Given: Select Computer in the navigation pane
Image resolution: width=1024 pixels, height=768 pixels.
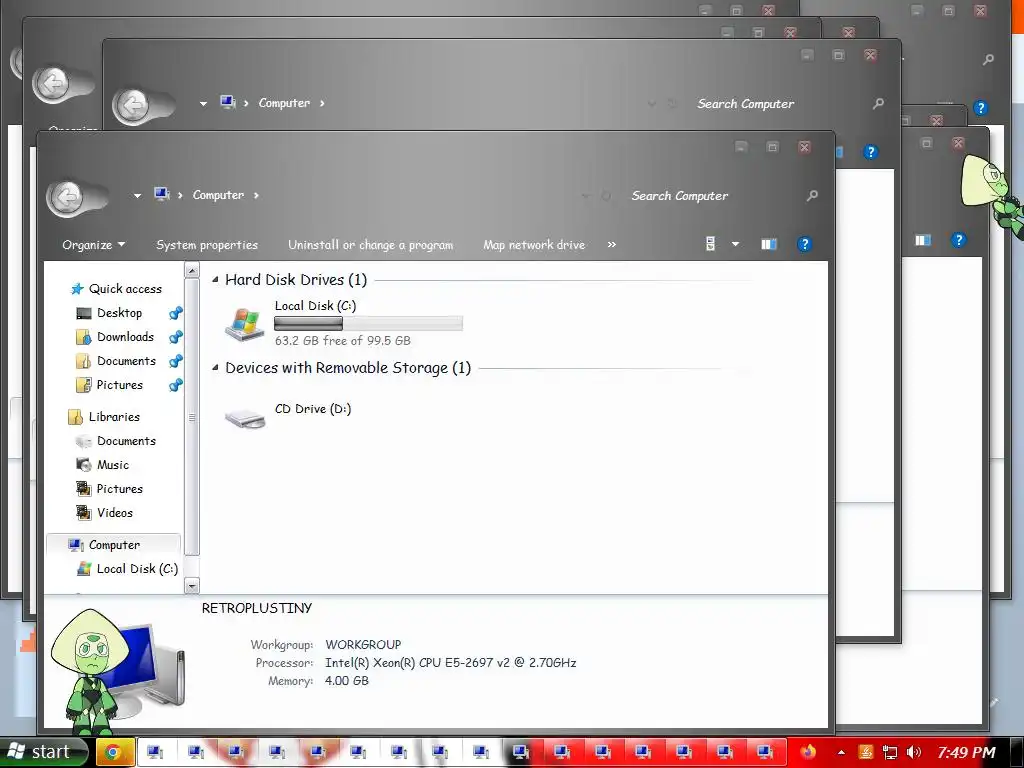Looking at the screenshot, I should tap(114, 545).
